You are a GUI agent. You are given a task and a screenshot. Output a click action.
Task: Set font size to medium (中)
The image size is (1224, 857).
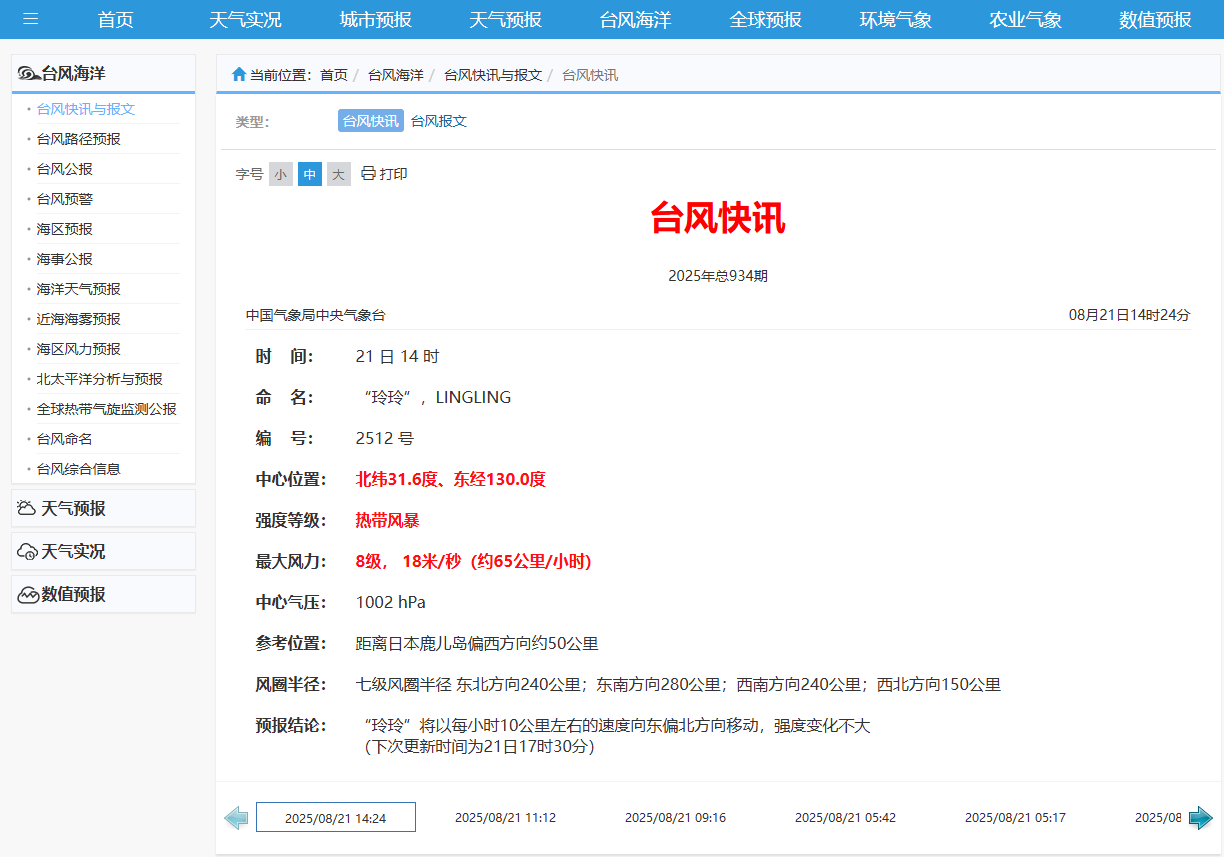tap(310, 175)
